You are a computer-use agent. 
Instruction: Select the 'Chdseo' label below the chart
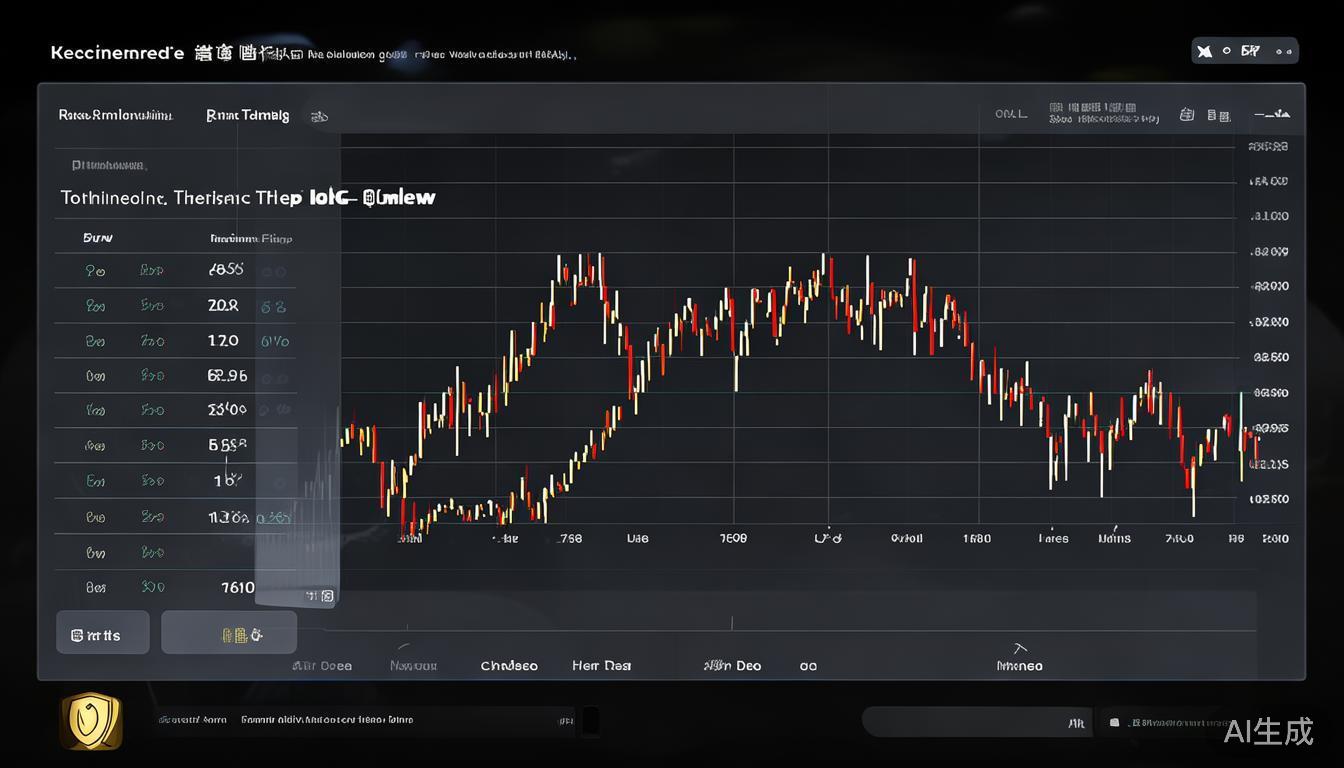[509, 665]
